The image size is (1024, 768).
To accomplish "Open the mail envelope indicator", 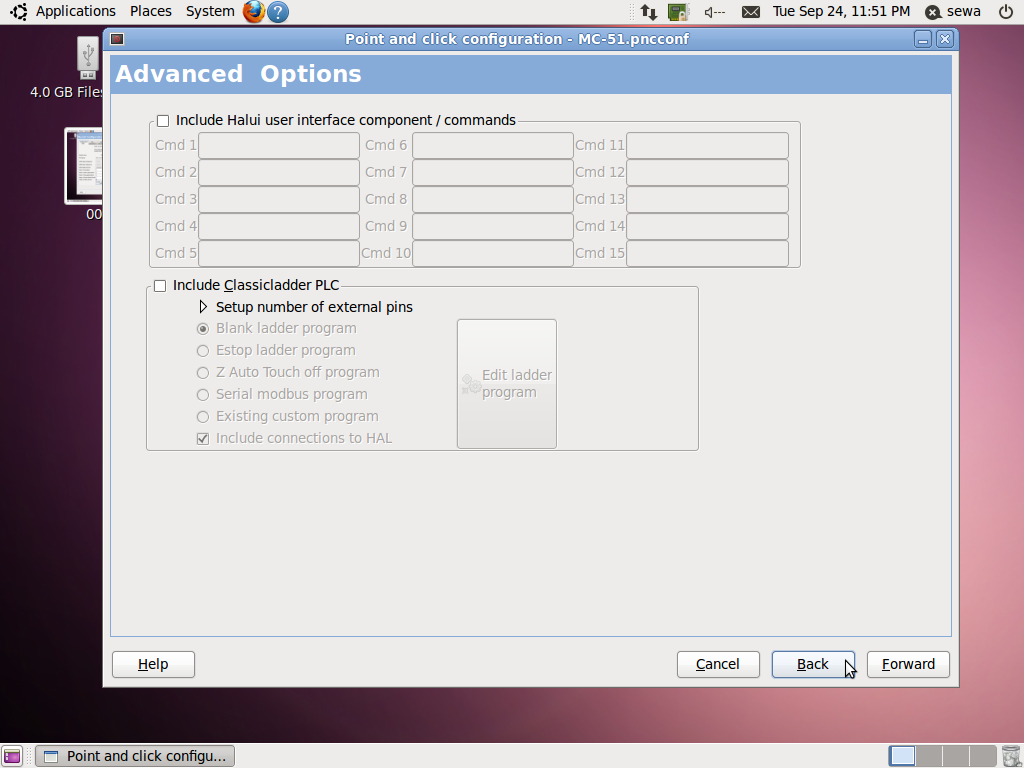I will (751, 12).
